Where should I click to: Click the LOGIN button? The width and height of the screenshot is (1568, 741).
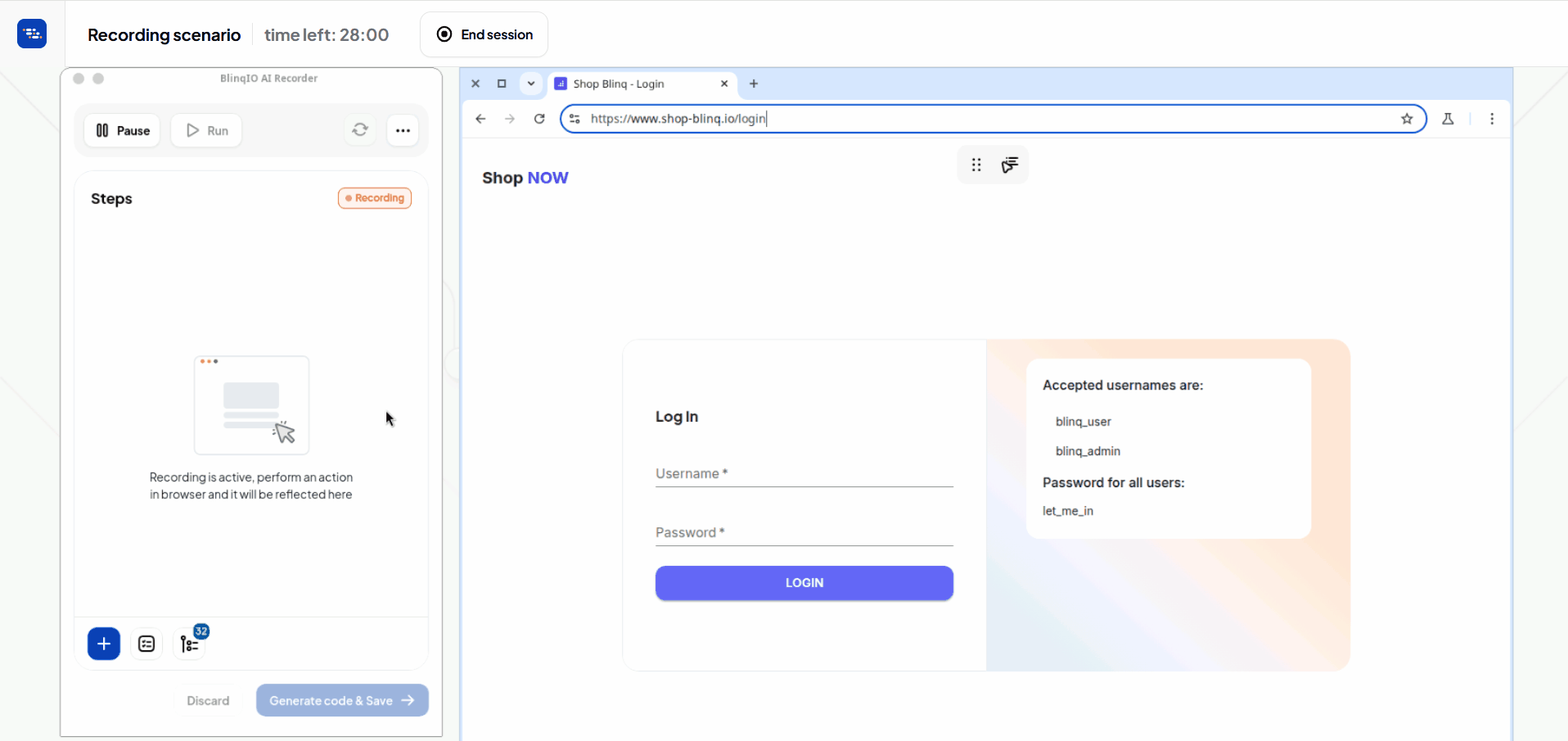pos(804,583)
